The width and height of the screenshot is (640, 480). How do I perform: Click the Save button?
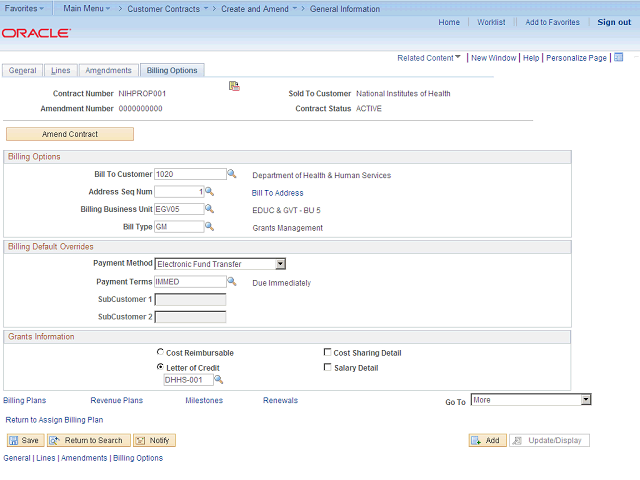[x=25, y=440]
